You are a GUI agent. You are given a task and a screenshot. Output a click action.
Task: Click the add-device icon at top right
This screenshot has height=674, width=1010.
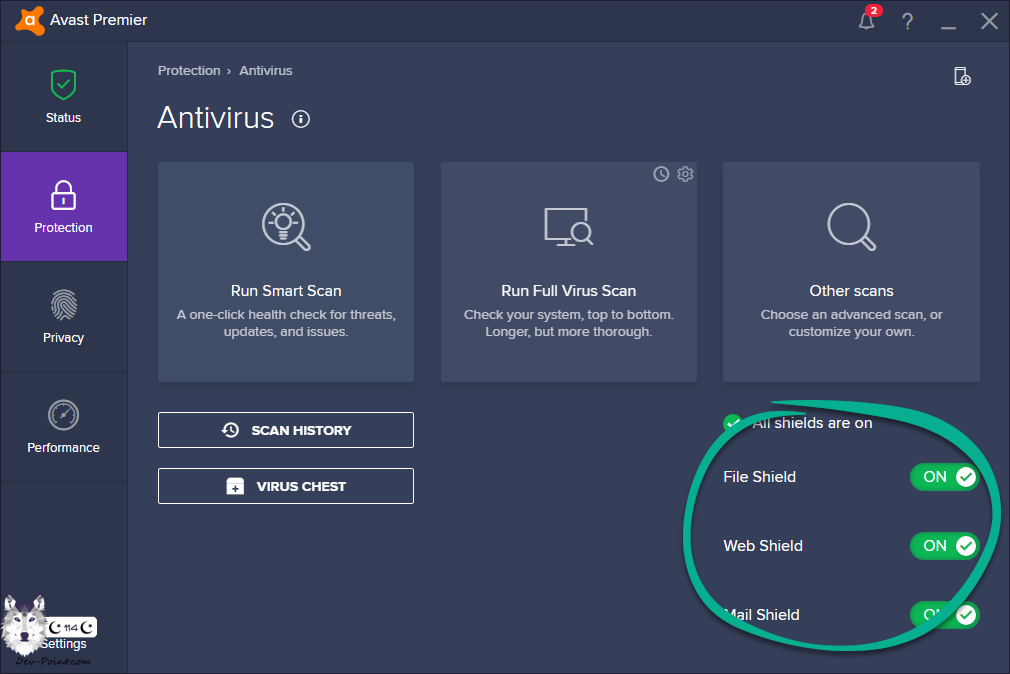coord(962,76)
